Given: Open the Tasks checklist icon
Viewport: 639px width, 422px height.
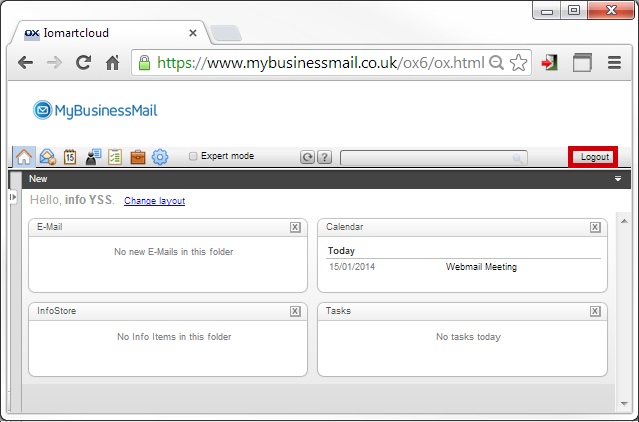Looking at the screenshot, I should pyautogui.click(x=115, y=157).
